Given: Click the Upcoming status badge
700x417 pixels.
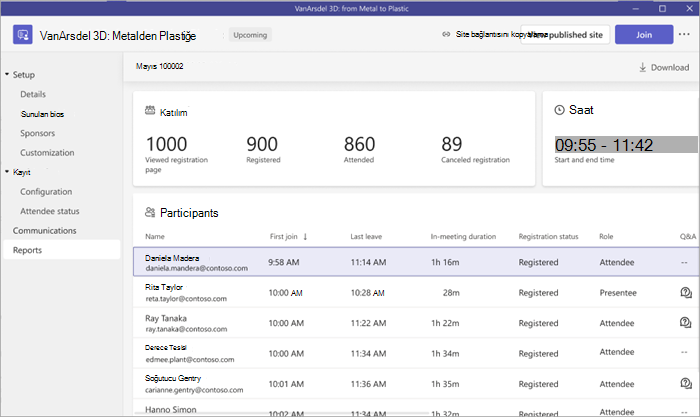Looking at the screenshot, I should pos(250,35).
